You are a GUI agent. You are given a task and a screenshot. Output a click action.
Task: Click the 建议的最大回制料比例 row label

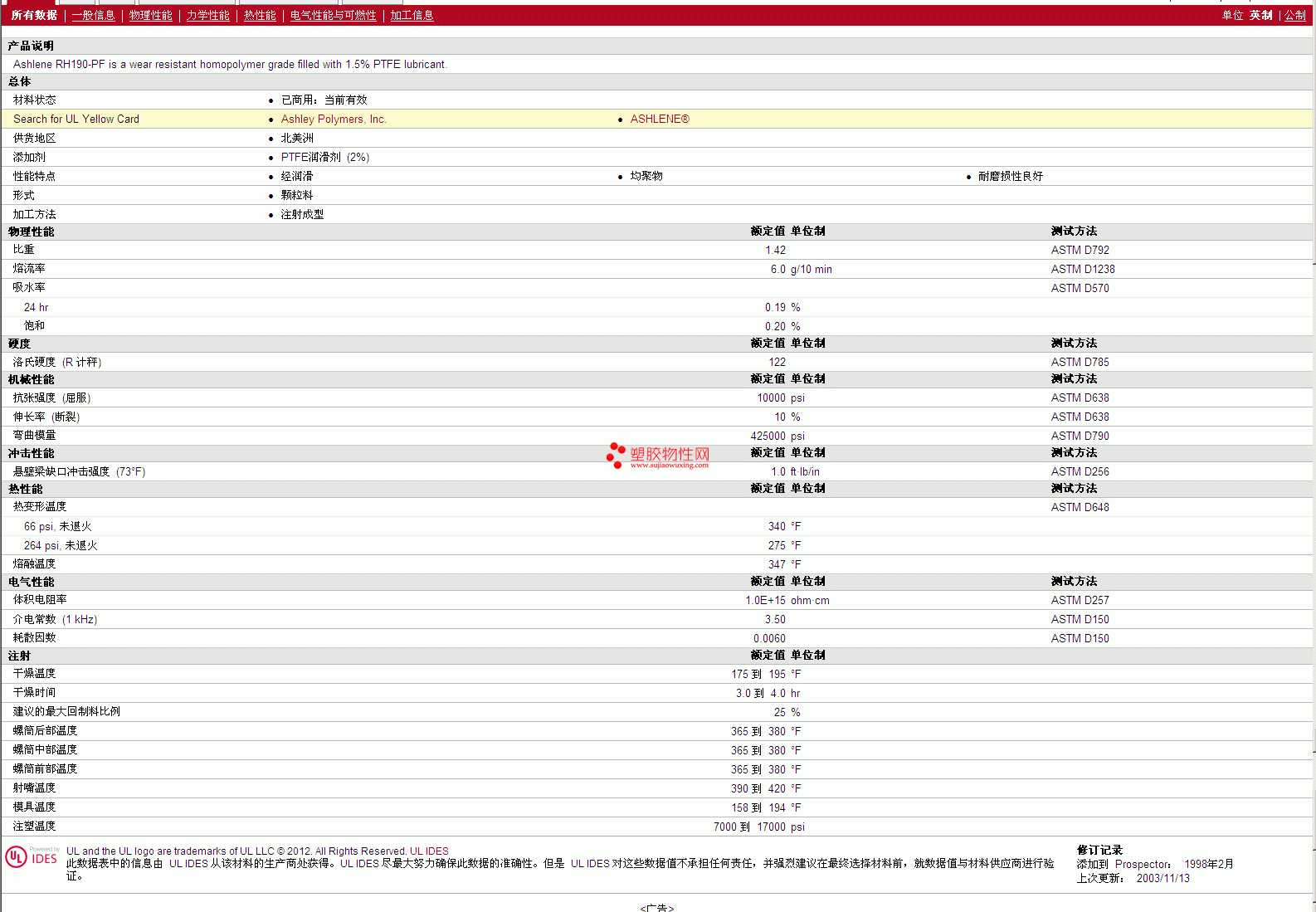[x=66, y=711]
